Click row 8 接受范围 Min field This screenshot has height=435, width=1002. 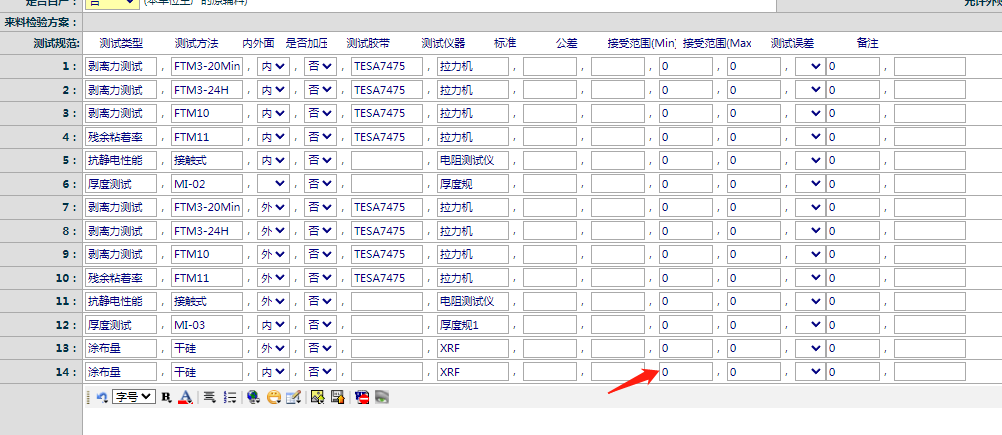point(686,231)
